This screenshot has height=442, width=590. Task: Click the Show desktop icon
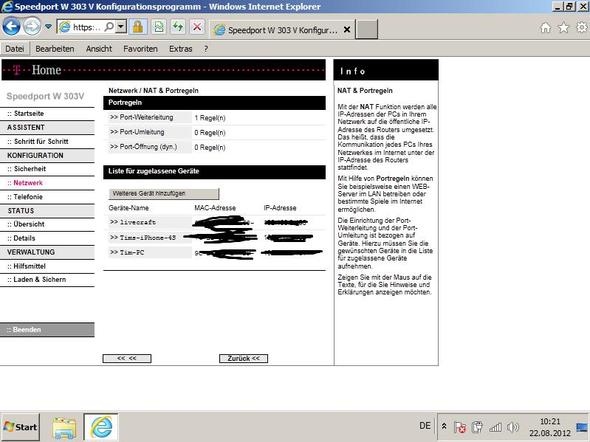[583, 427]
